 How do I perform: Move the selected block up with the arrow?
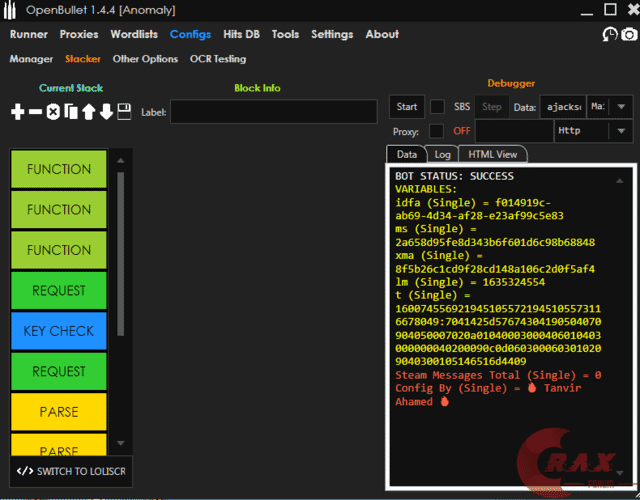(x=89, y=112)
